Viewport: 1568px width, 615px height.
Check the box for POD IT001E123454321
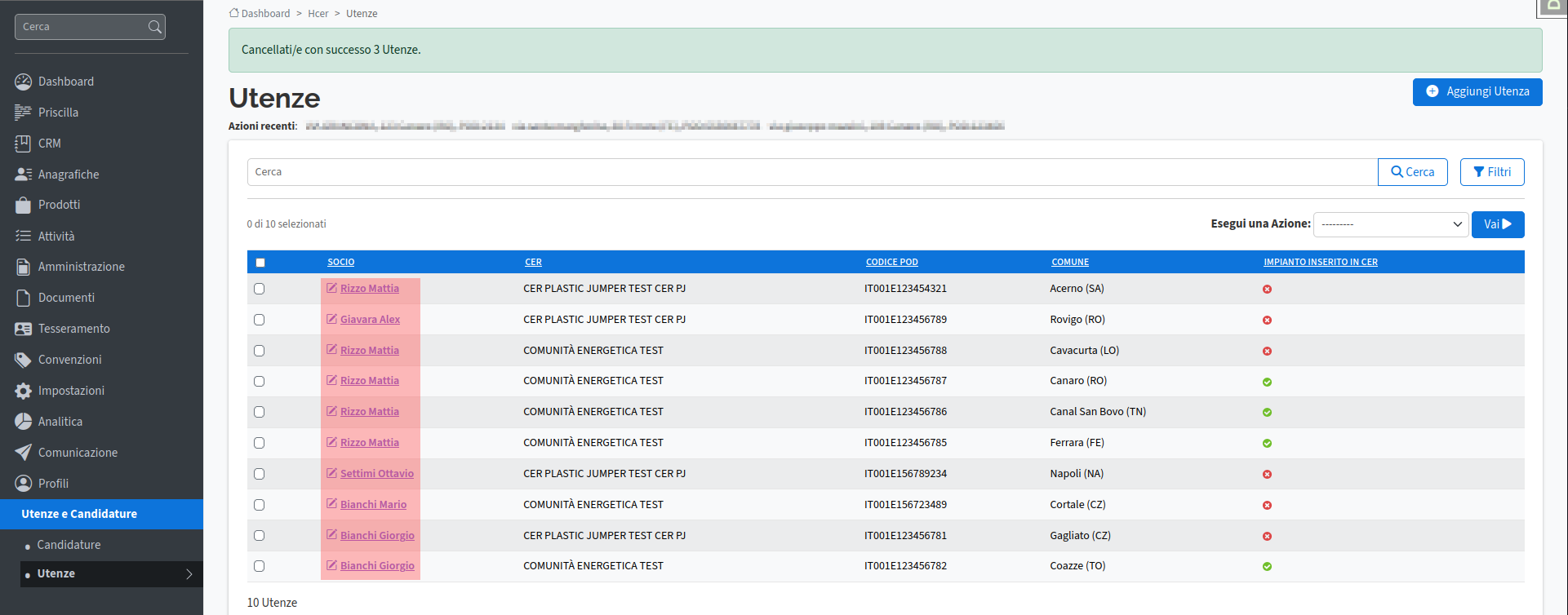[259, 289]
